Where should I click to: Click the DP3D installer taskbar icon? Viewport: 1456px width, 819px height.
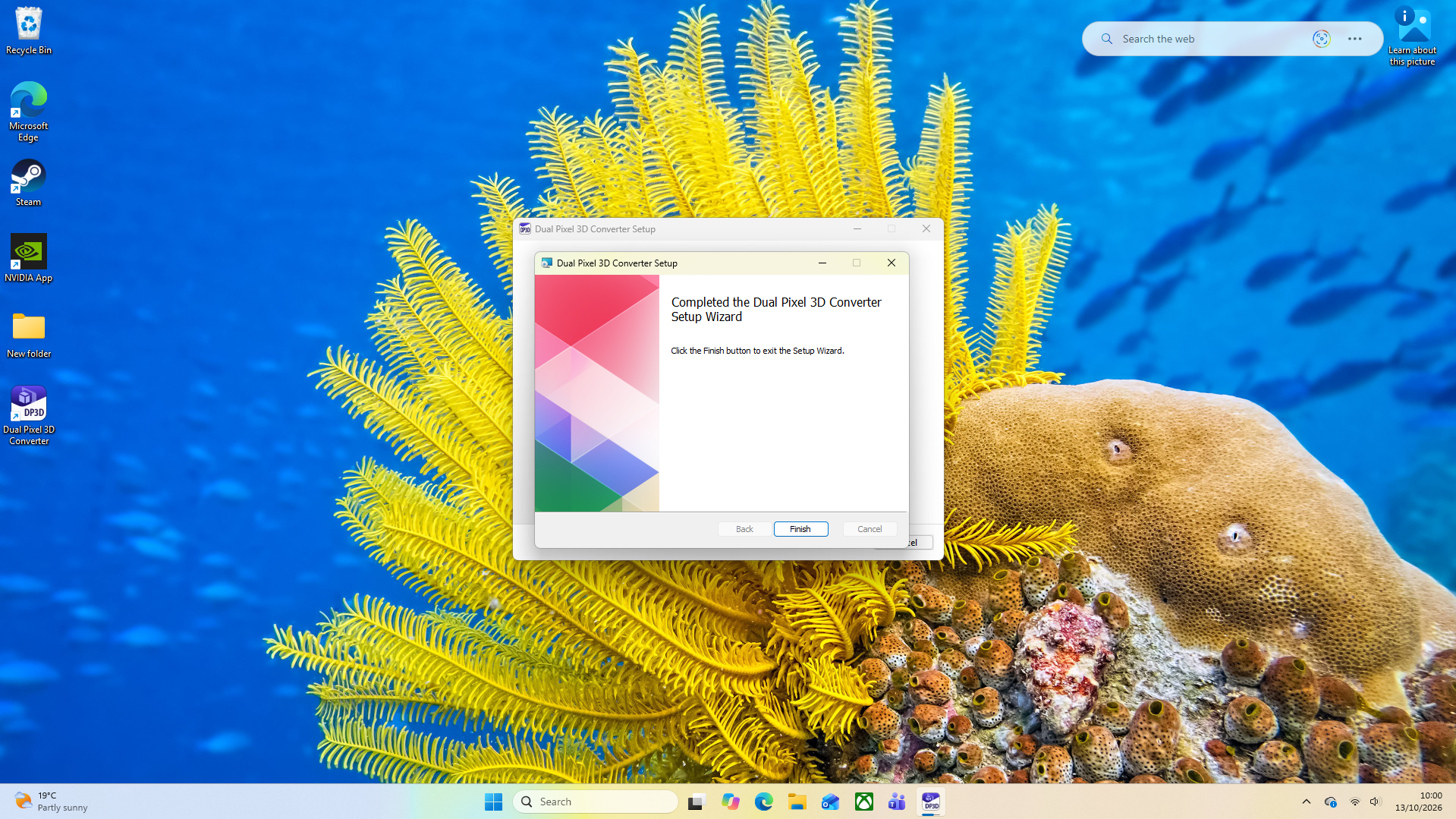point(930,802)
